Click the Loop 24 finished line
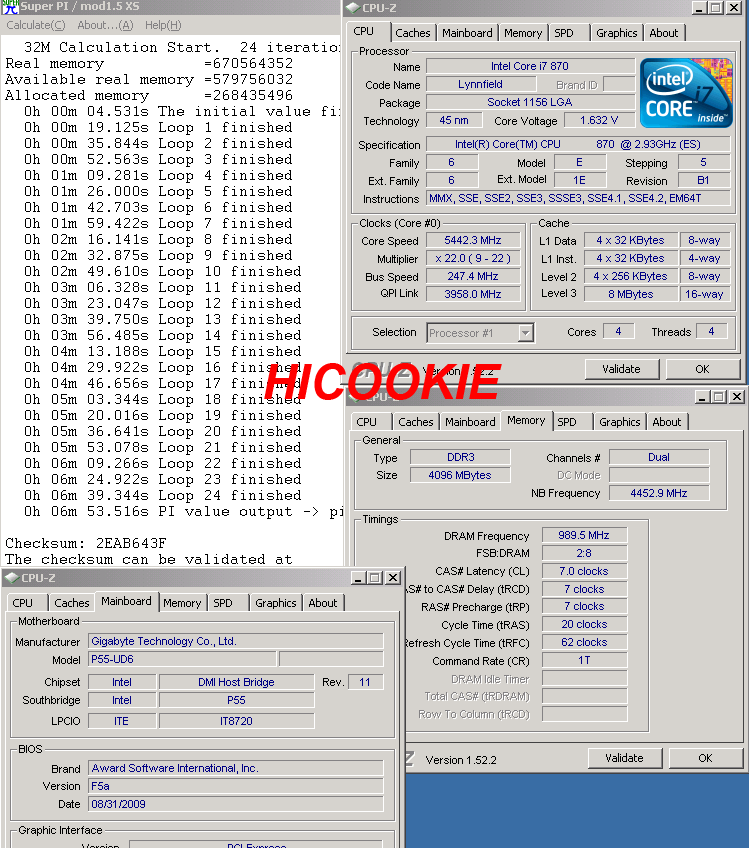This screenshot has width=749, height=848. [x=162, y=495]
